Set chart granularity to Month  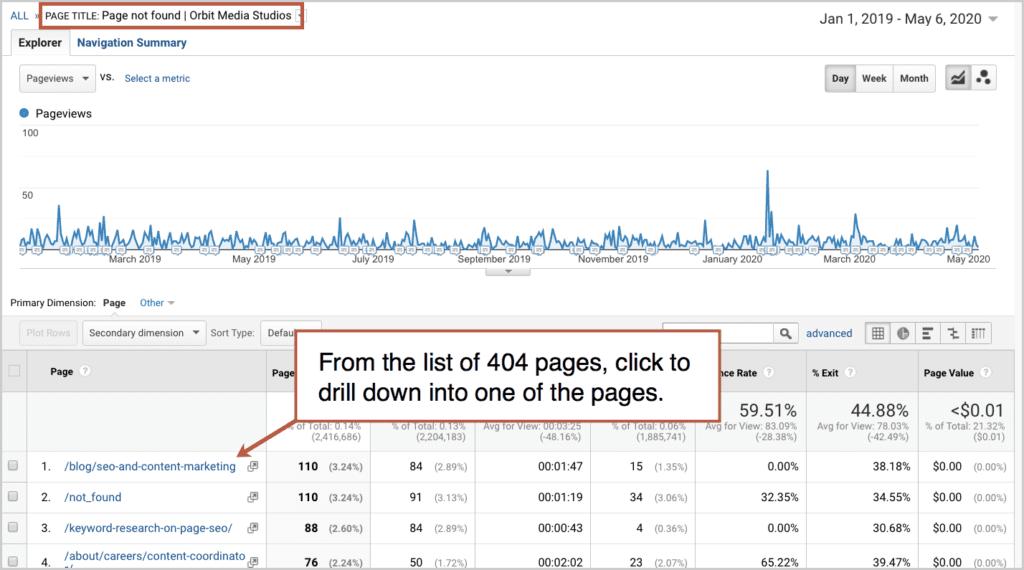pyautogui.click(x=914, y=78)
